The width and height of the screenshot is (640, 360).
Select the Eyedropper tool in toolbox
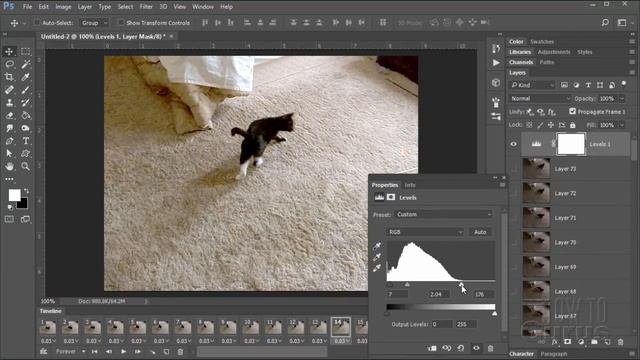(x=25, y=77)
